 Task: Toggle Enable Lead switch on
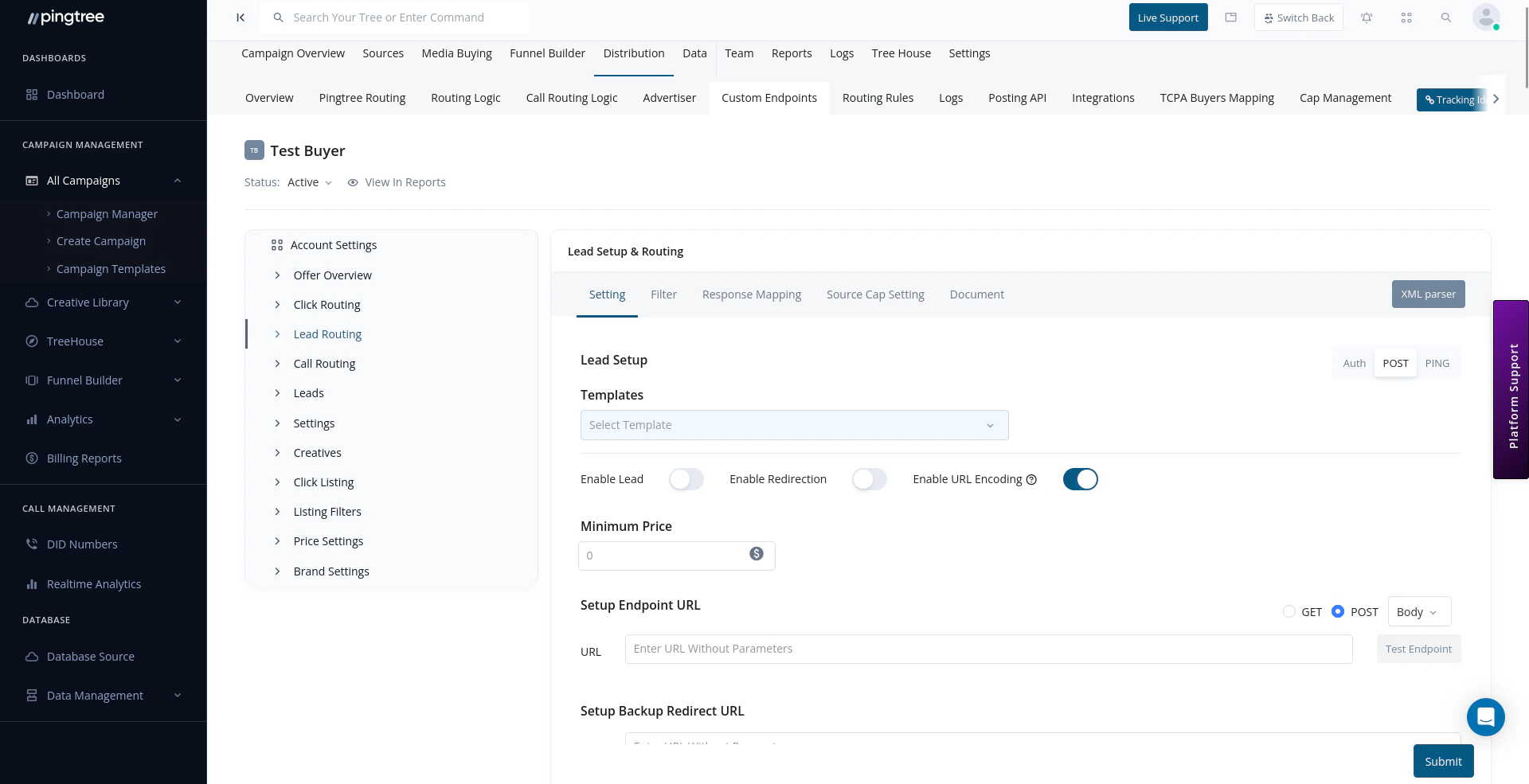686,478
